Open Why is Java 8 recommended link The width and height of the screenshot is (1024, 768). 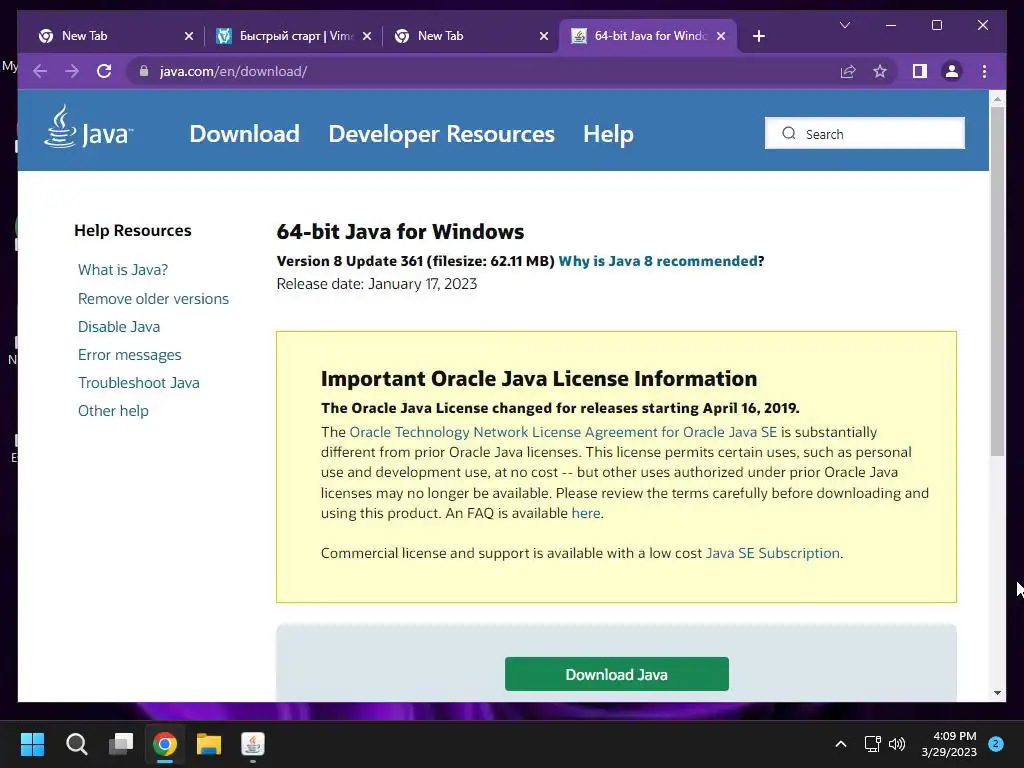658,261
